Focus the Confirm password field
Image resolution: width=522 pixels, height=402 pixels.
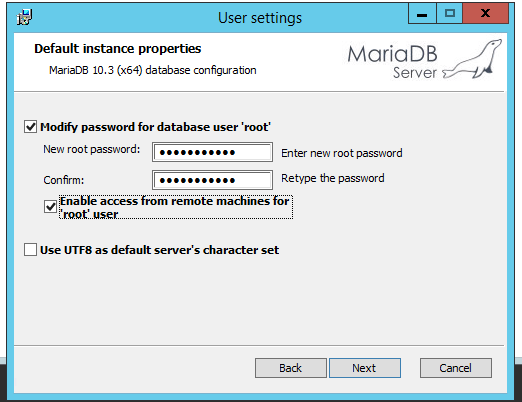click(212, 180)
